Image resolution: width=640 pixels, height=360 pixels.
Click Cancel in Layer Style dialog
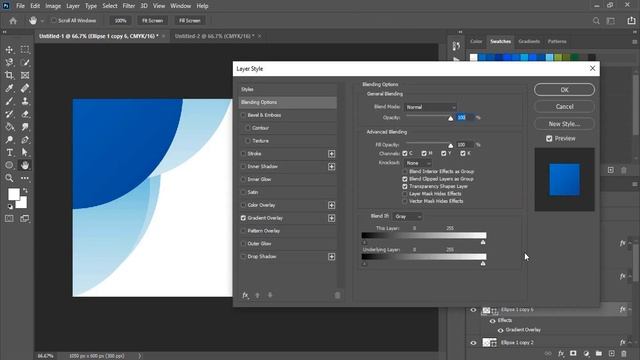point(564,107)
